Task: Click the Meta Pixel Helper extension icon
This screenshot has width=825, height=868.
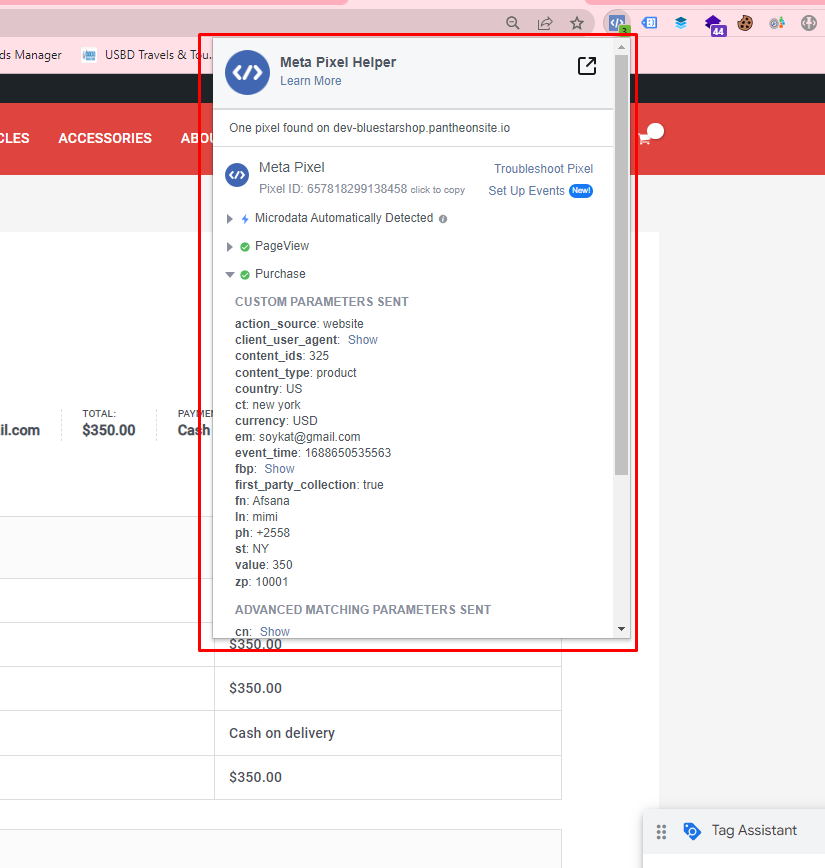Action: (x=618, y=23)
